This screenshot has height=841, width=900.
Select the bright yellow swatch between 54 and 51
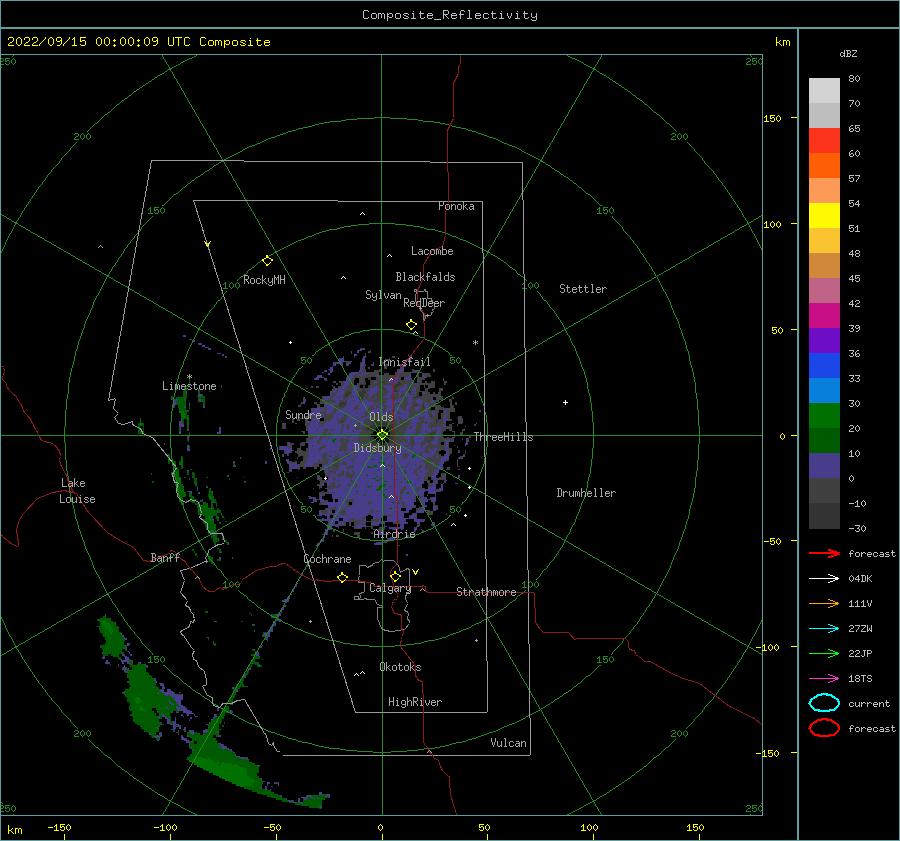(x=824, y=216)
